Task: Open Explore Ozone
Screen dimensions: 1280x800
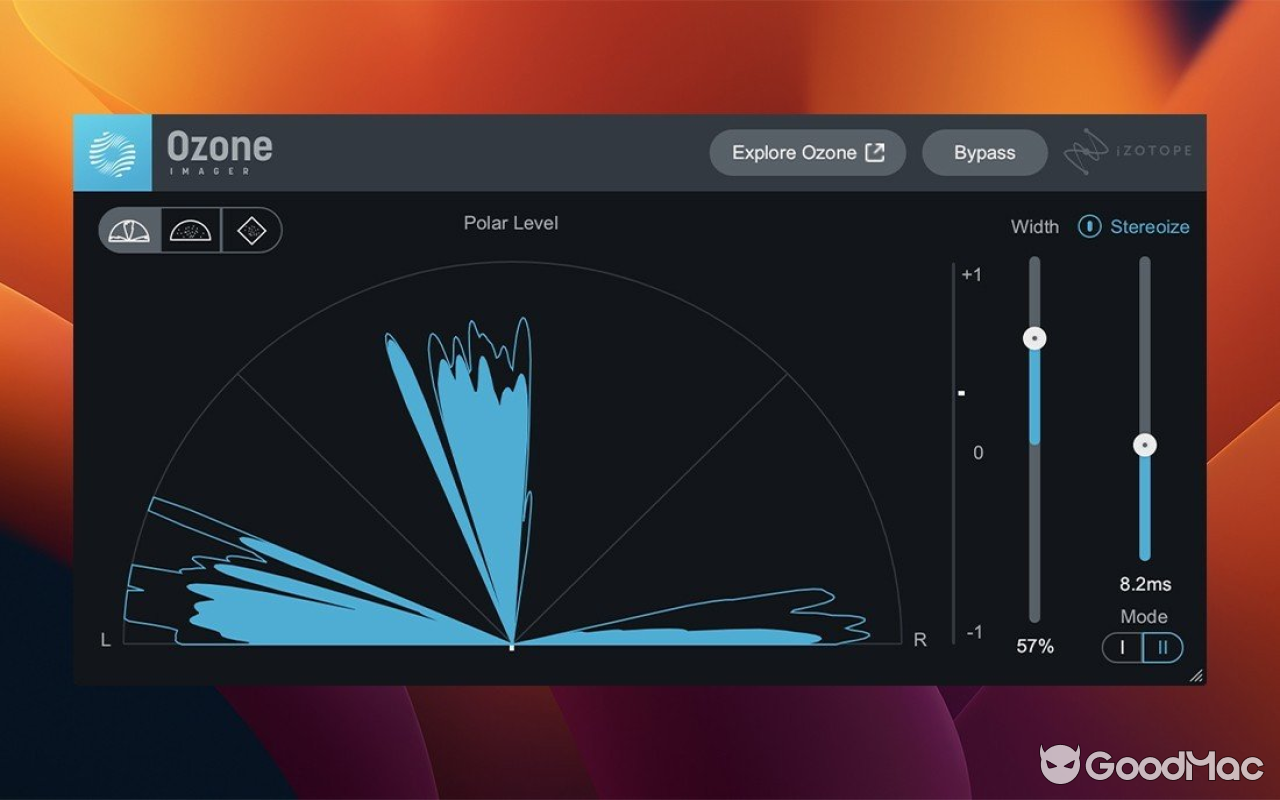Action: click(807, 152)
